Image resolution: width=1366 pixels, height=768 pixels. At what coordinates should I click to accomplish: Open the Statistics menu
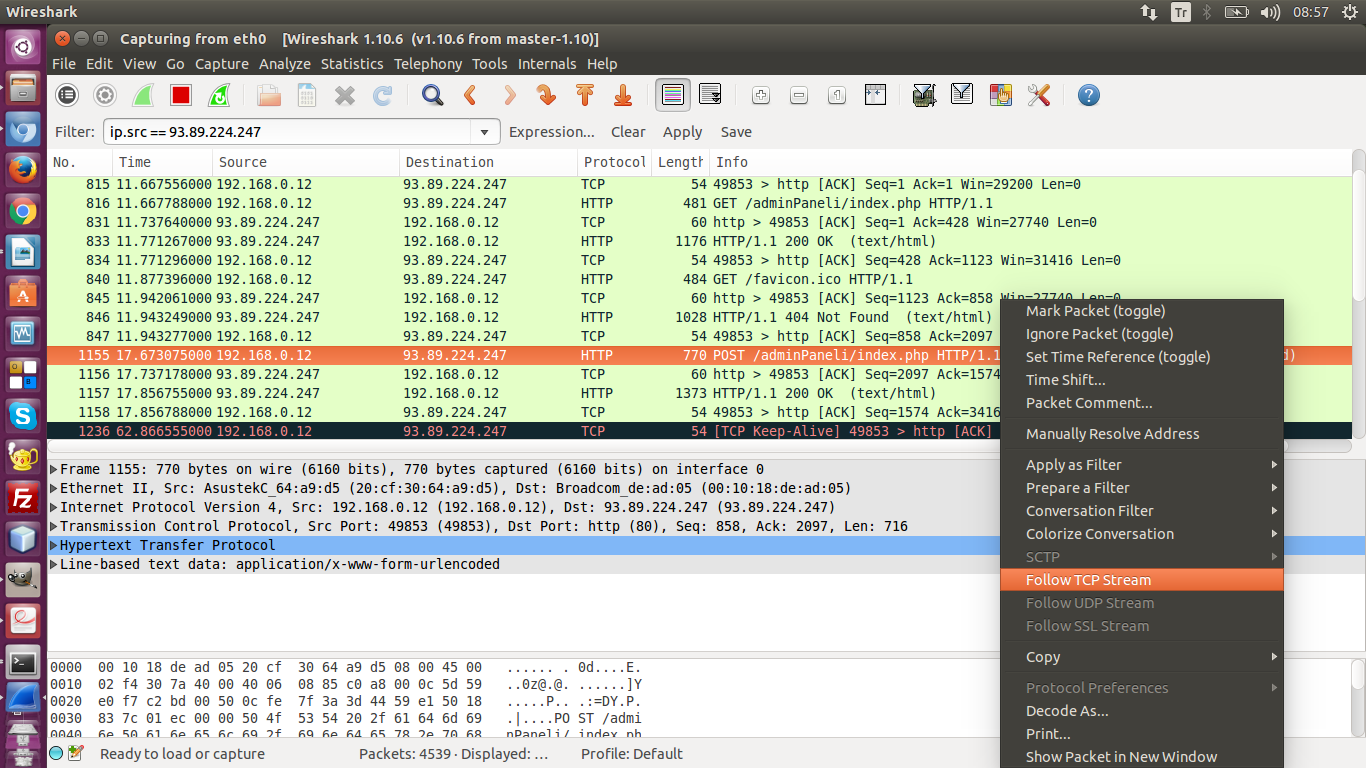pos(352,64)
